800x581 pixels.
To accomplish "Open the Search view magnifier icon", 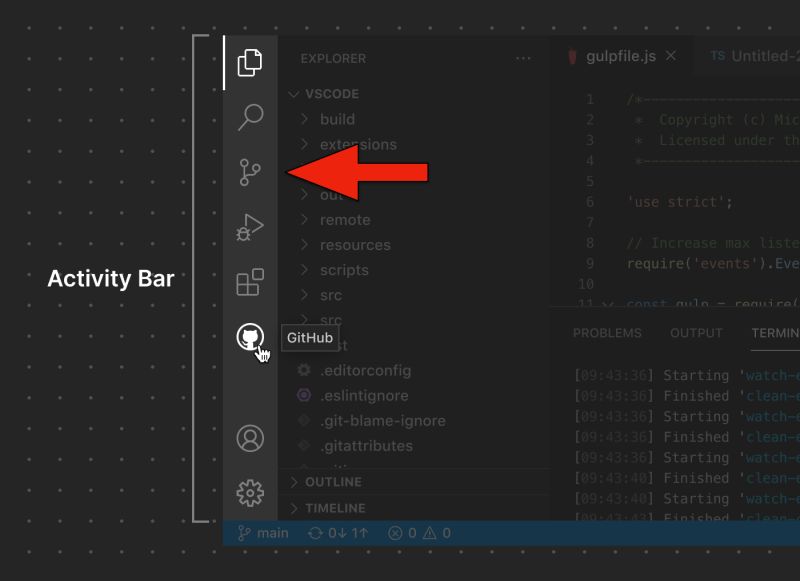I will pos(250,117).
